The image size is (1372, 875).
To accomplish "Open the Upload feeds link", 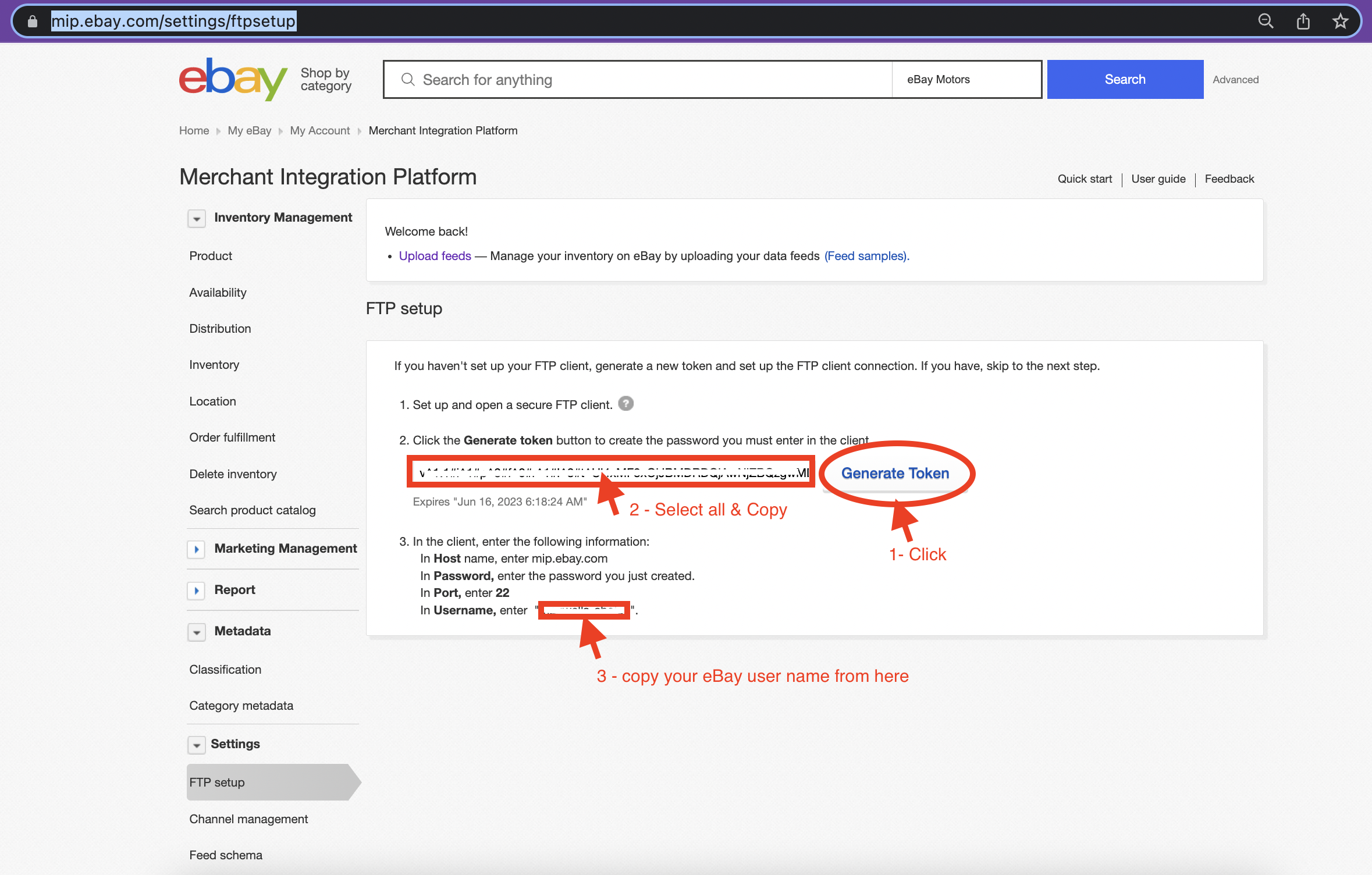I will click(x=435, y=256).
